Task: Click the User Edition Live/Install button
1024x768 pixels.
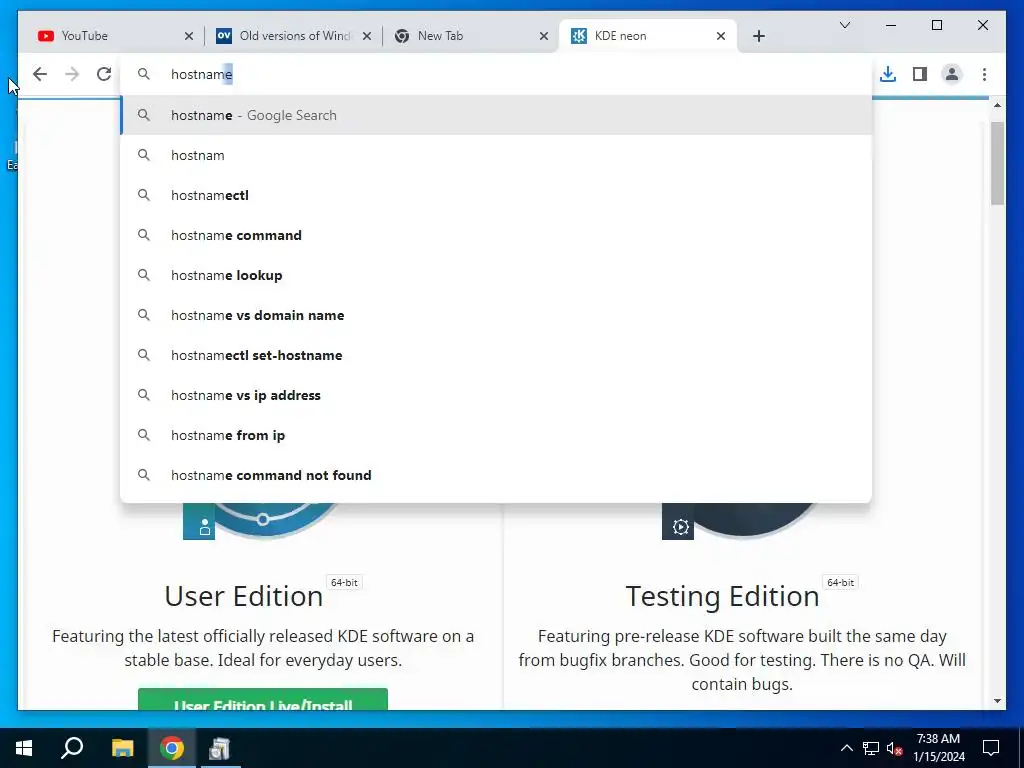Action: (263, 699)
